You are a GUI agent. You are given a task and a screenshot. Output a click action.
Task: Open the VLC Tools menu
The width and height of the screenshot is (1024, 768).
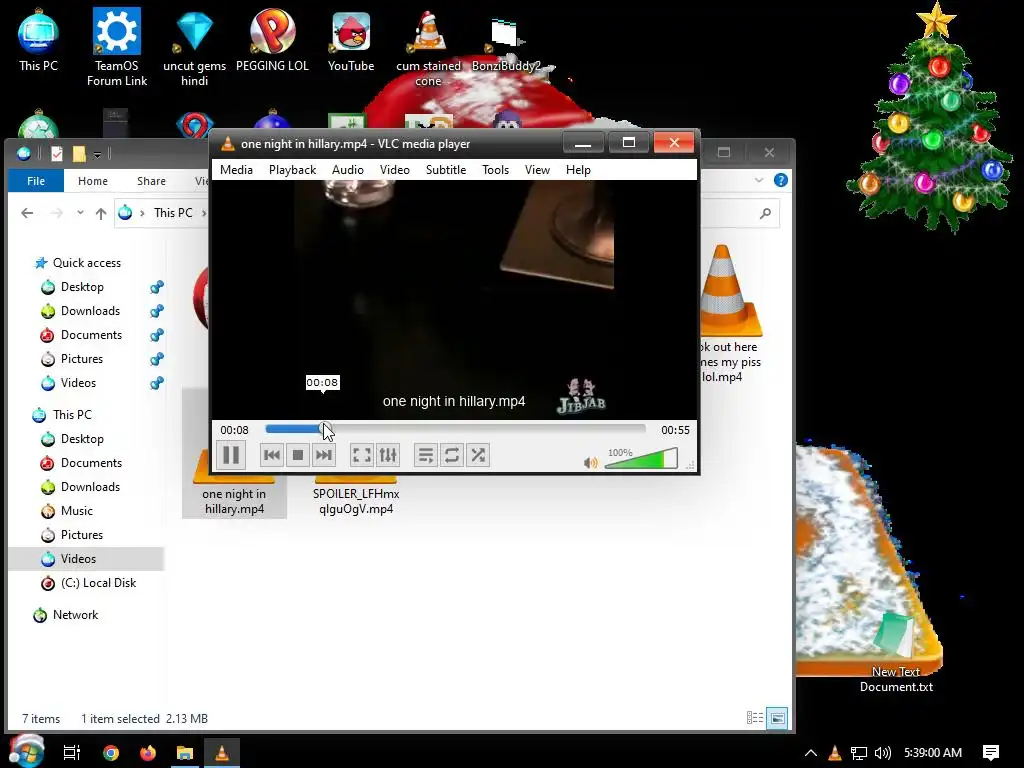496,170
